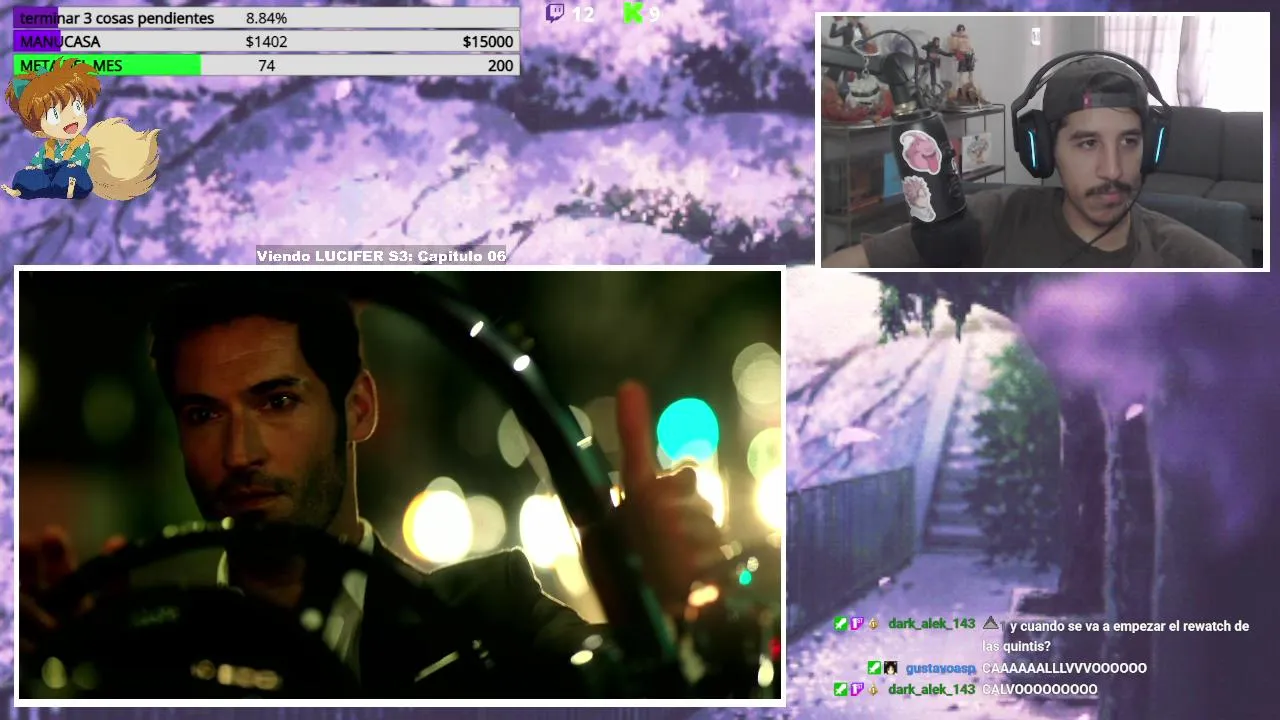This screenshot has width=1280, height=720.
Task: Click the green monthly goal progress bar
Action: [x=266, y=65]
